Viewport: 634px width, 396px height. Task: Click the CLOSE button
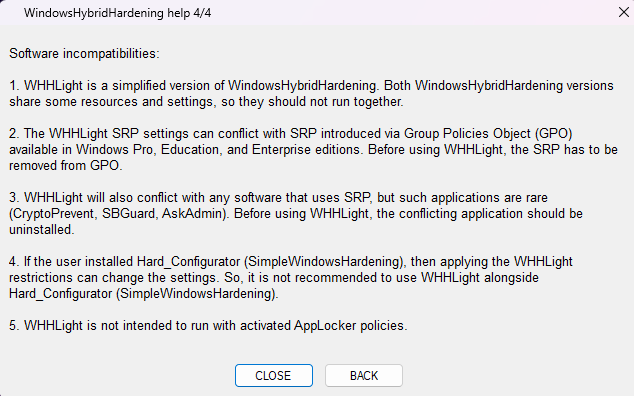point(274,375)
